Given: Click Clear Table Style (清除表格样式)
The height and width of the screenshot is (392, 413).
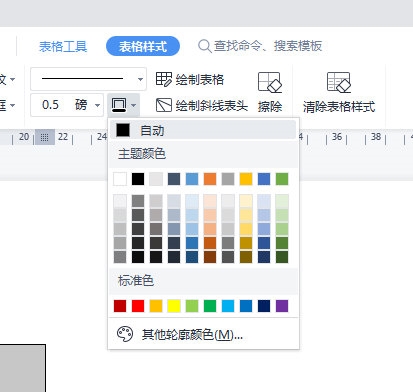Looking at the screenshot, I should pyautogui.click(x=339, y=92).
